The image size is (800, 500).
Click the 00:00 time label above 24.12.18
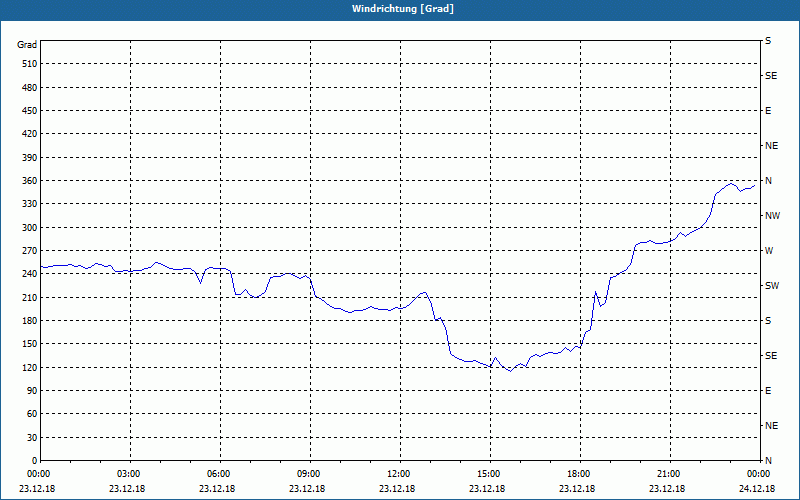759,474
